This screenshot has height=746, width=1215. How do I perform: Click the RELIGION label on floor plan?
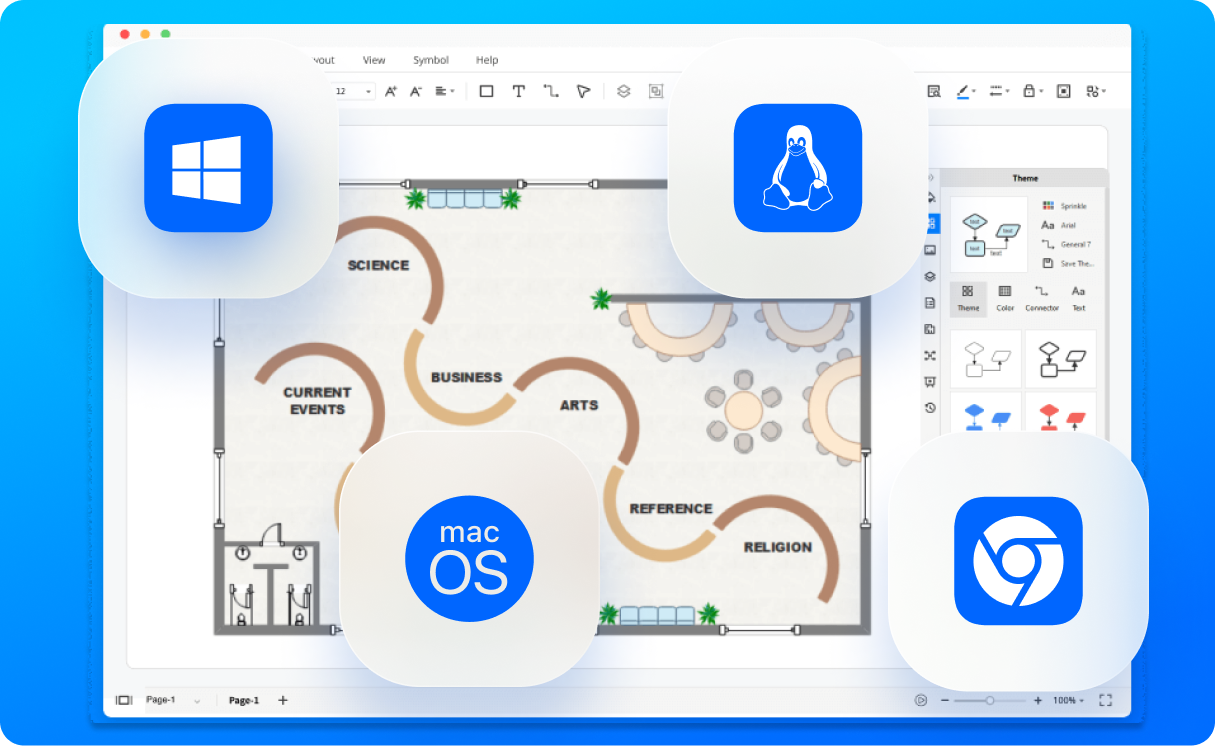pyautogui.click(x=778, y=547)
